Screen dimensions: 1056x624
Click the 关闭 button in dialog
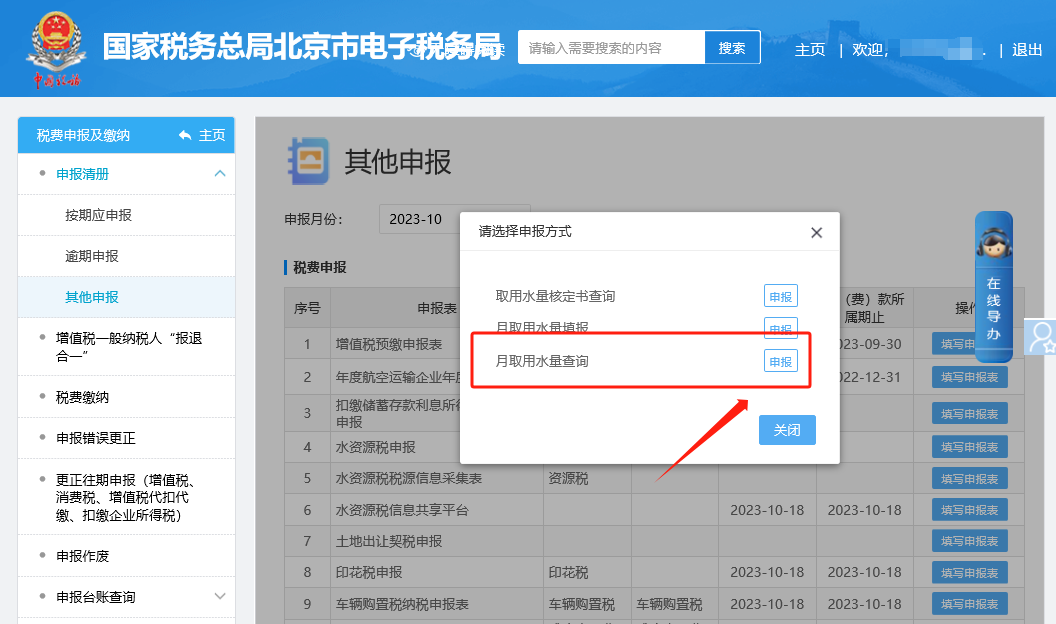[787, 430]
